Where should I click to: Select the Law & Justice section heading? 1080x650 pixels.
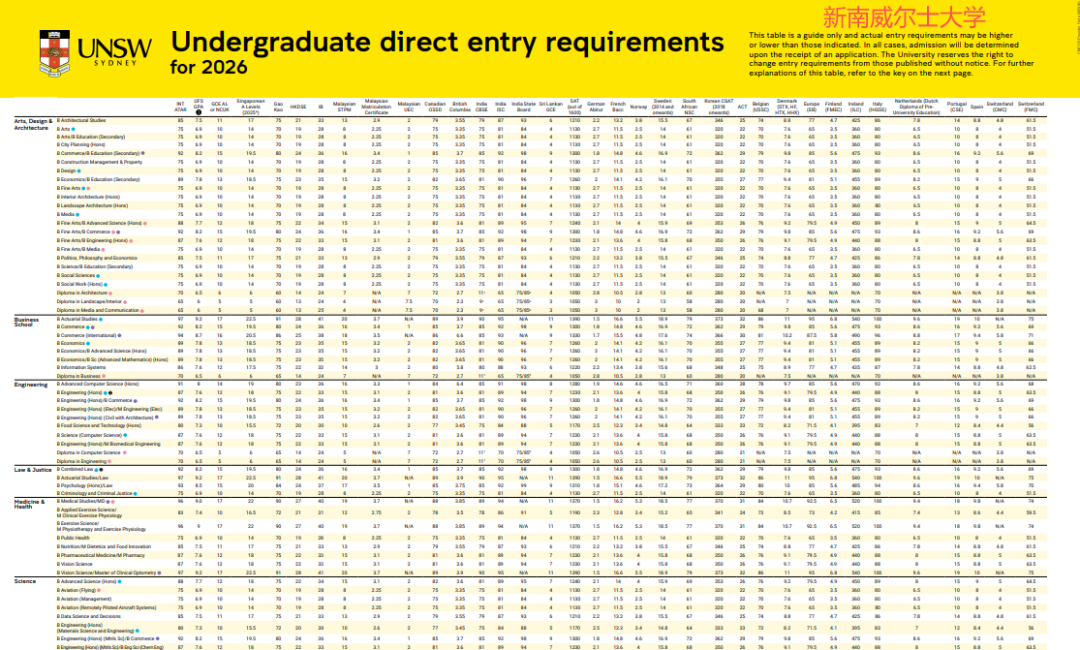32,468
